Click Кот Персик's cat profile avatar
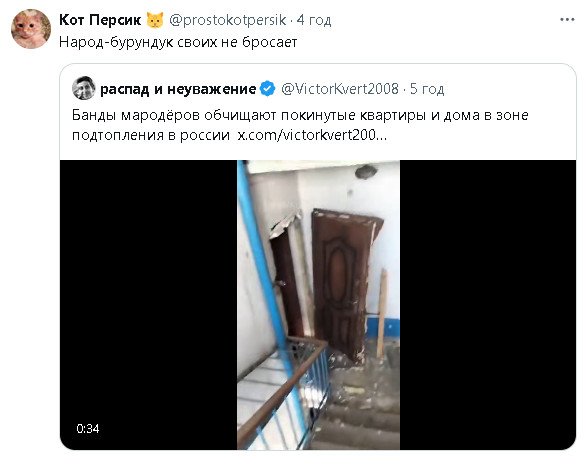 click(31, 29)
